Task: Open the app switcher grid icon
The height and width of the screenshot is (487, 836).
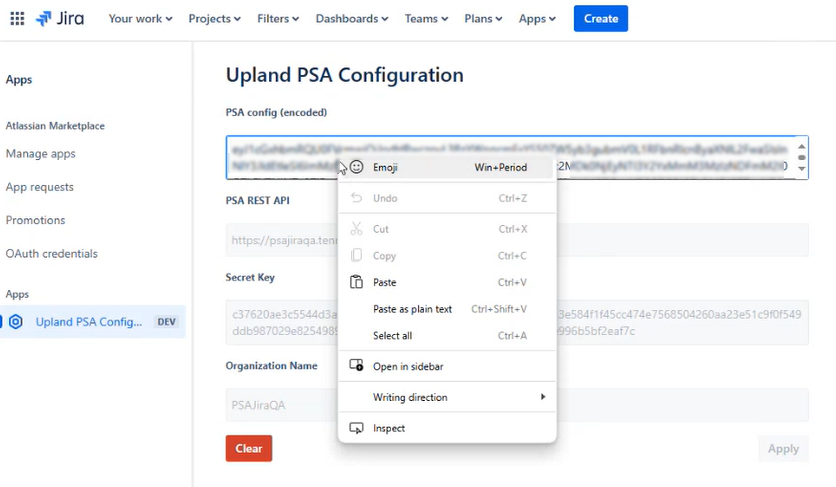Action: (17, 19)
